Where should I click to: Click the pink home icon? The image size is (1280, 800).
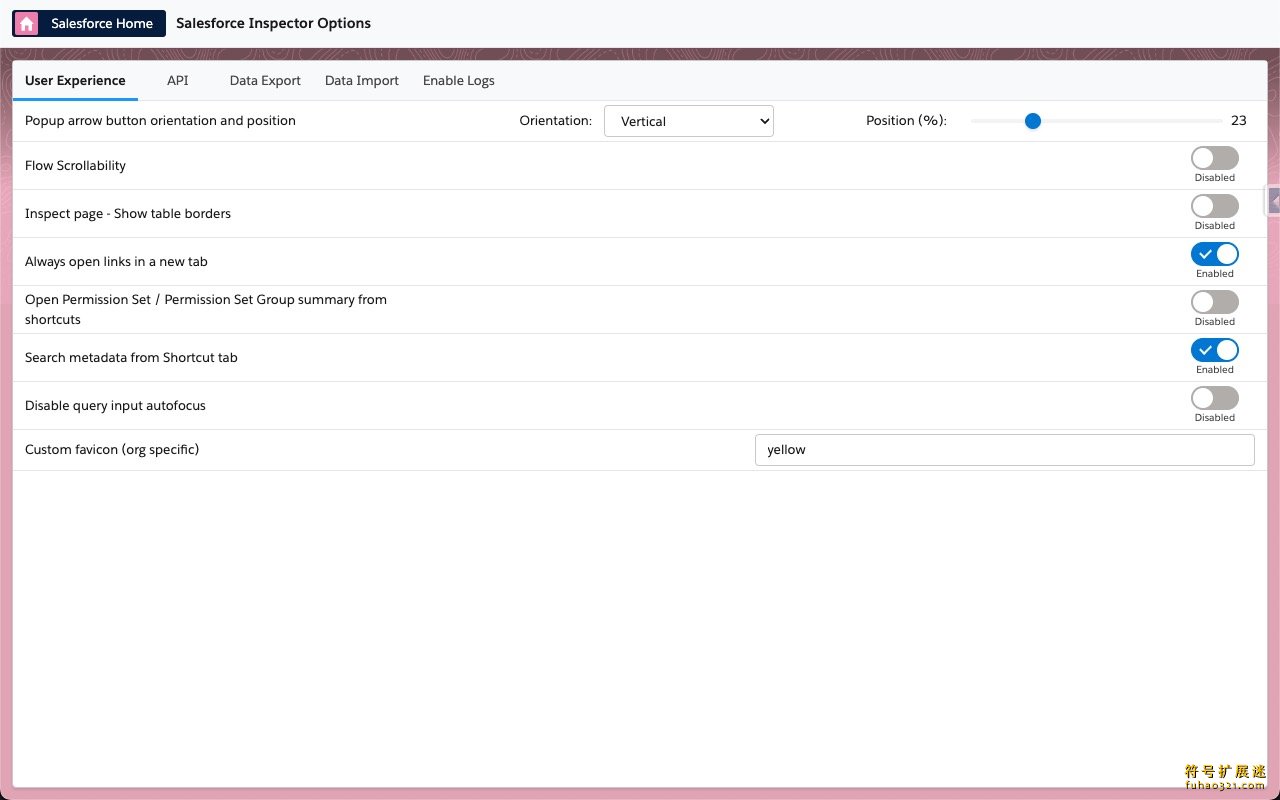tap(27, 24)
